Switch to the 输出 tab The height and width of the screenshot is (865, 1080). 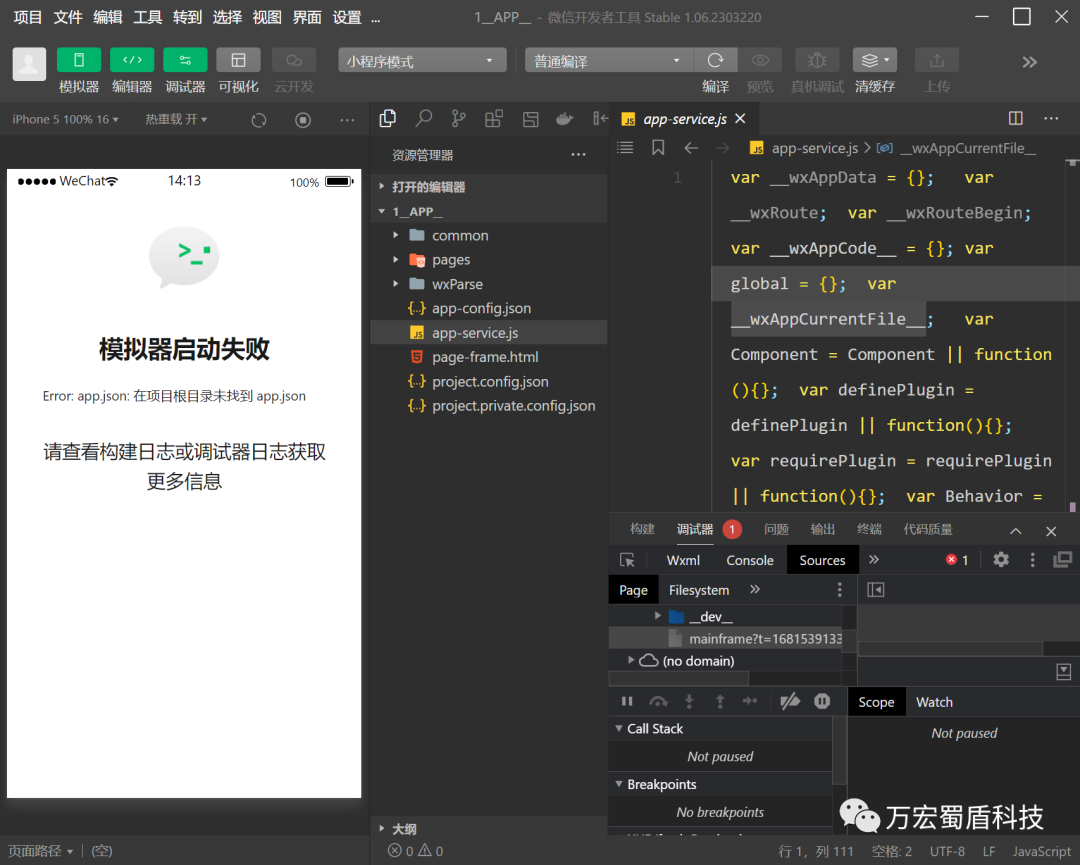(823, 529)
